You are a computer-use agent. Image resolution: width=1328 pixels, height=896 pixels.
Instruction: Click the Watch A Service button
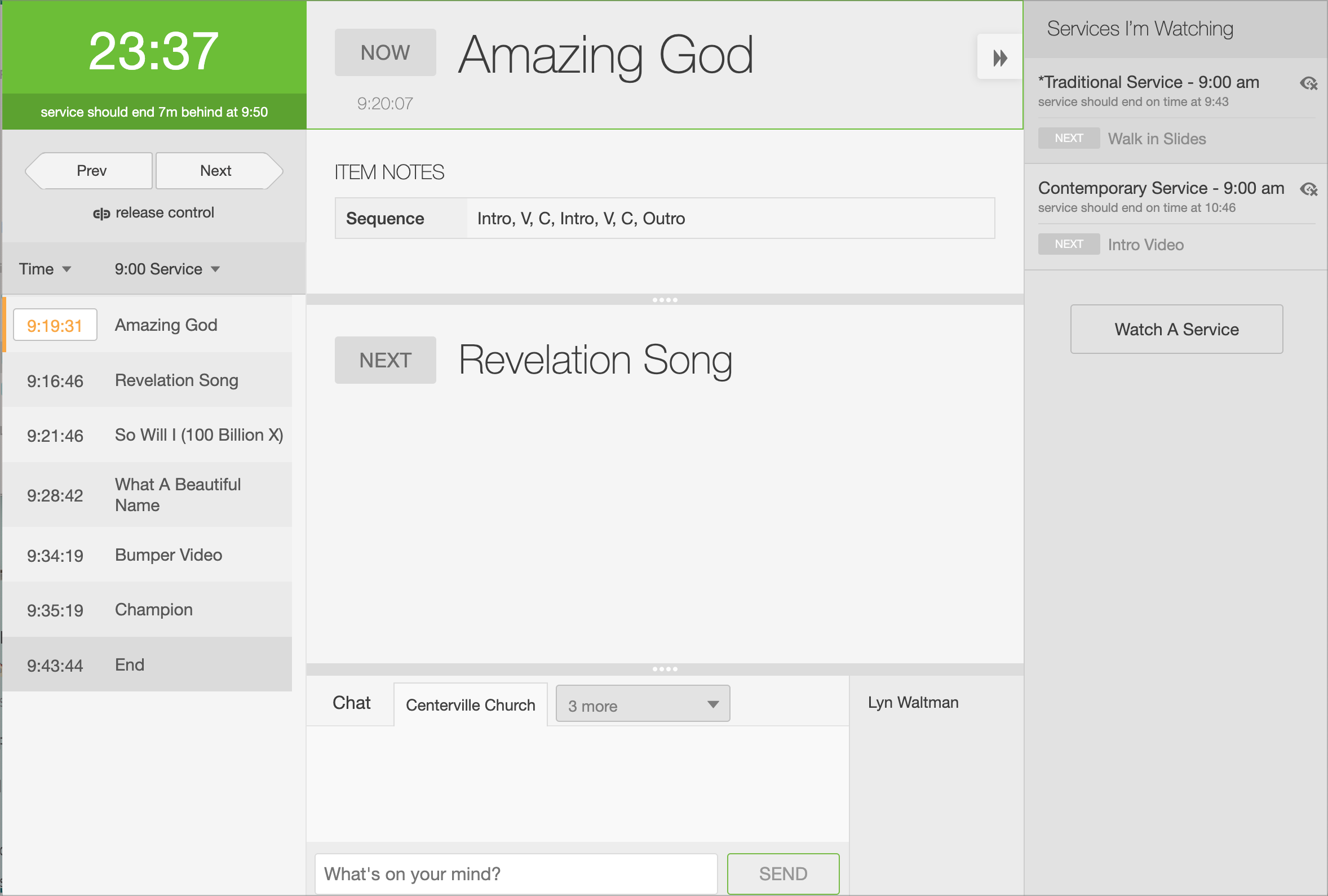coord(1176,329)
